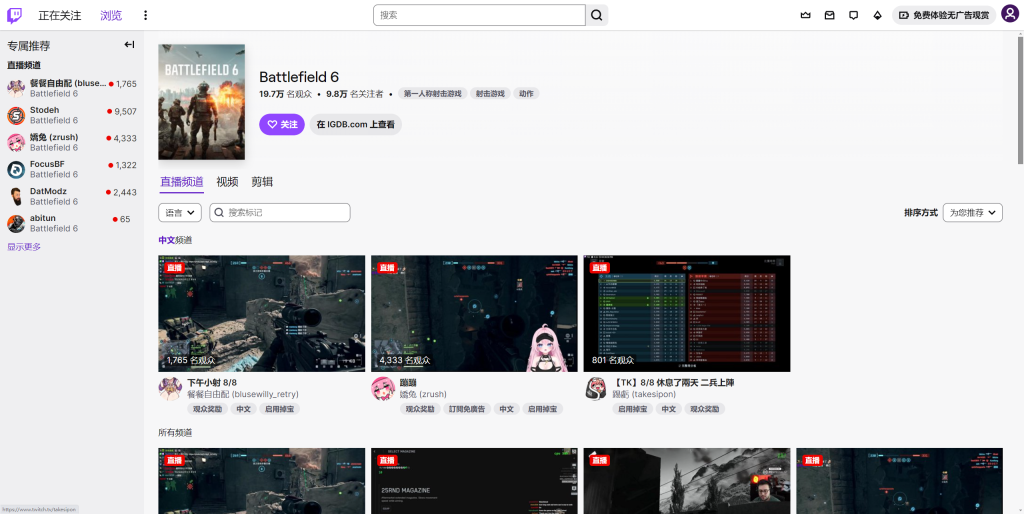Select the 直播频道 tab
This screenshot has height=514, width=1024.
click(x=182, y=182)
